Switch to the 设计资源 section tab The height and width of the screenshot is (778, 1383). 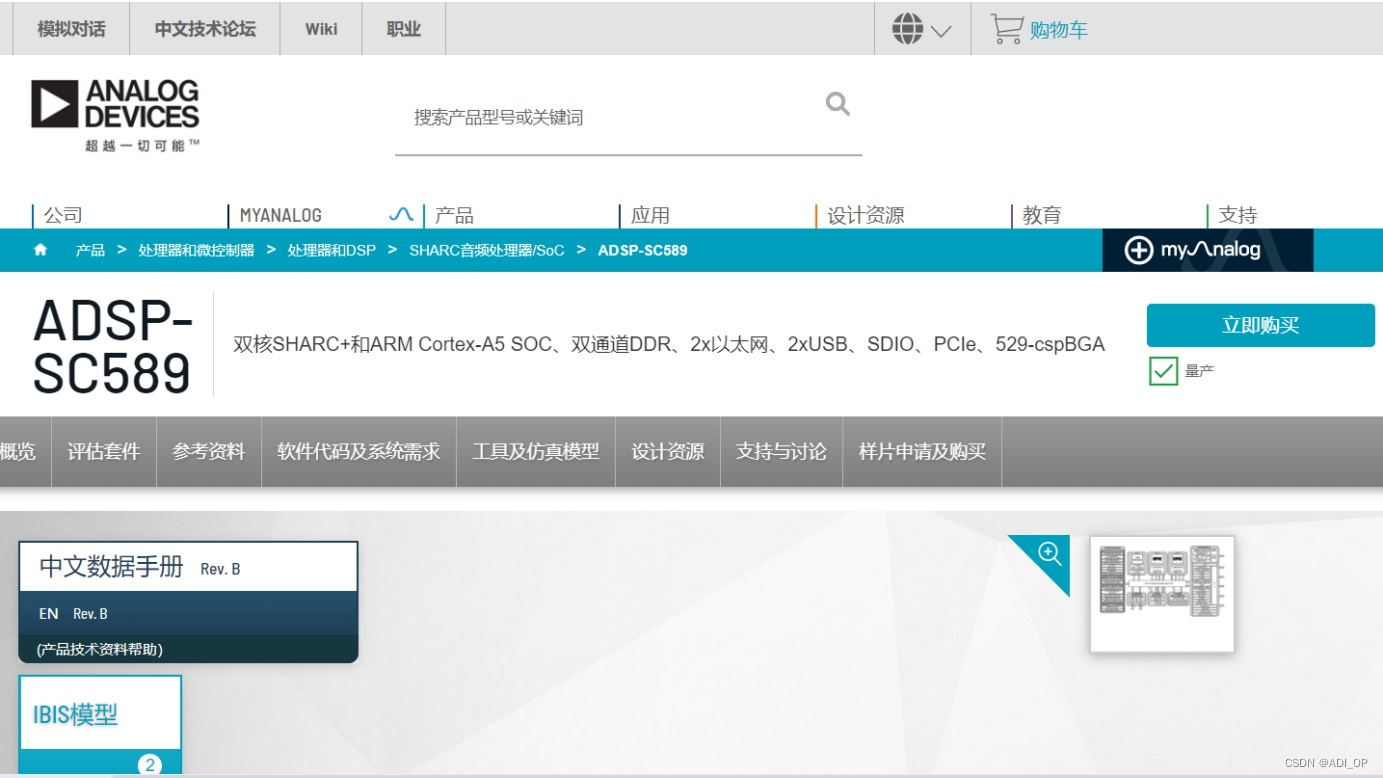click(x=668, y=452)
